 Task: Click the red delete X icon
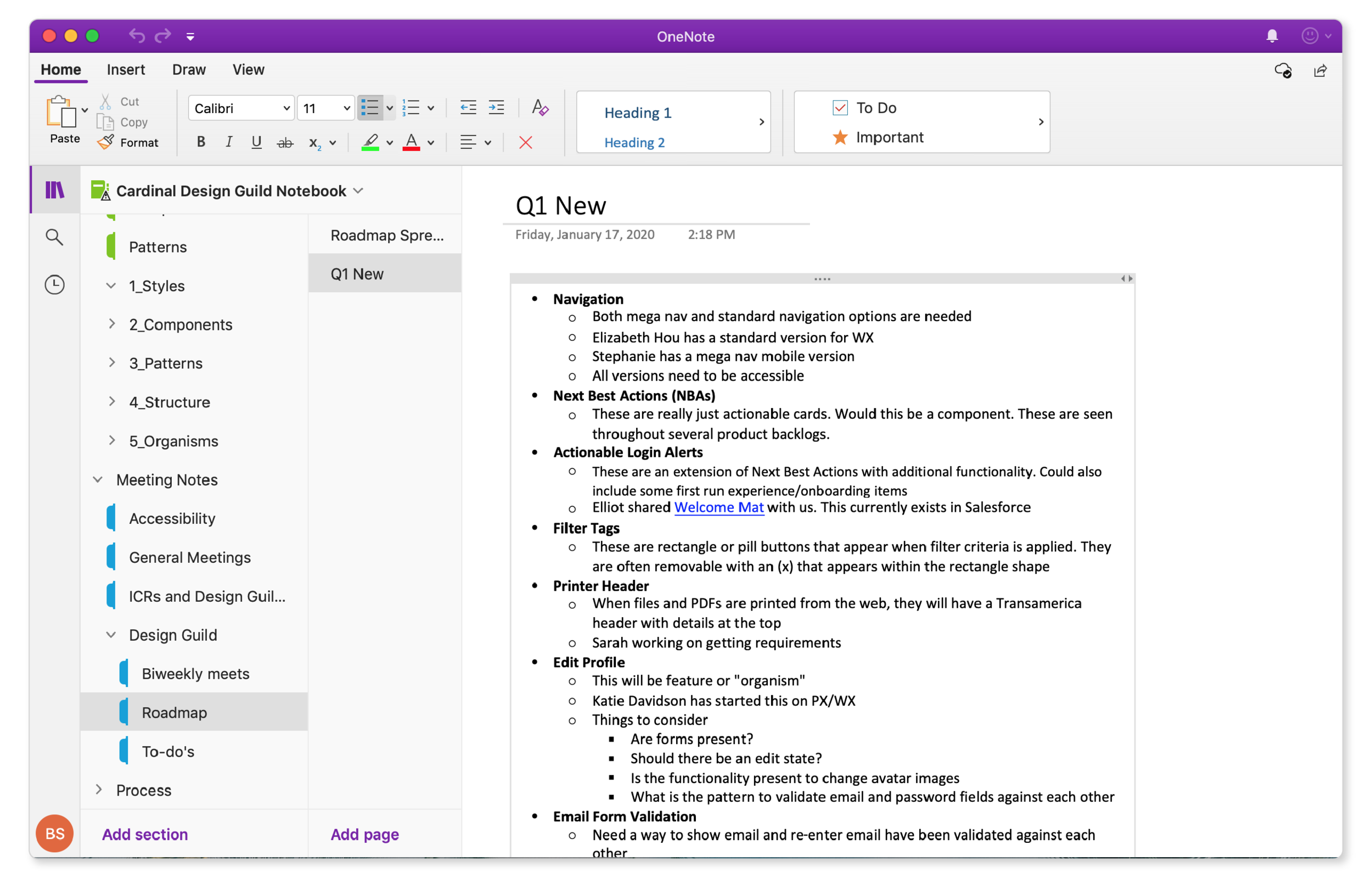tap(525, 143)
